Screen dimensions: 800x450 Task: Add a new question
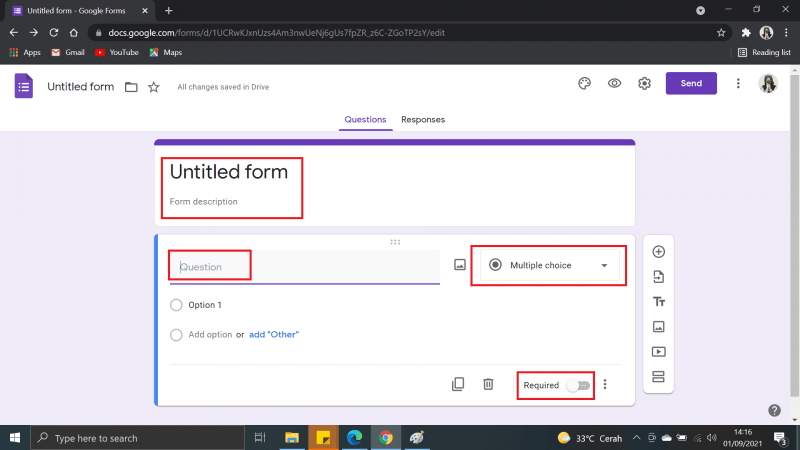(x=659, y=252)
